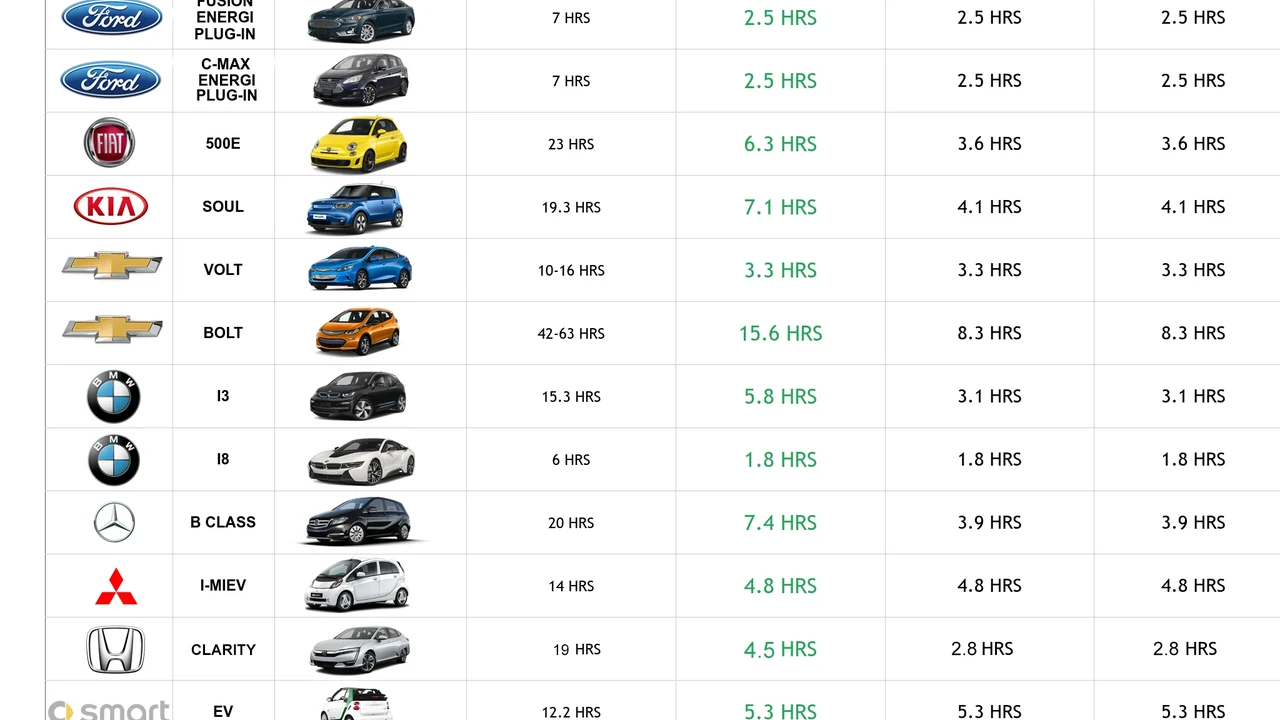Click the green '4.8 HRS' value
This screenshot has width=1280, height=720.
[780, 585]
